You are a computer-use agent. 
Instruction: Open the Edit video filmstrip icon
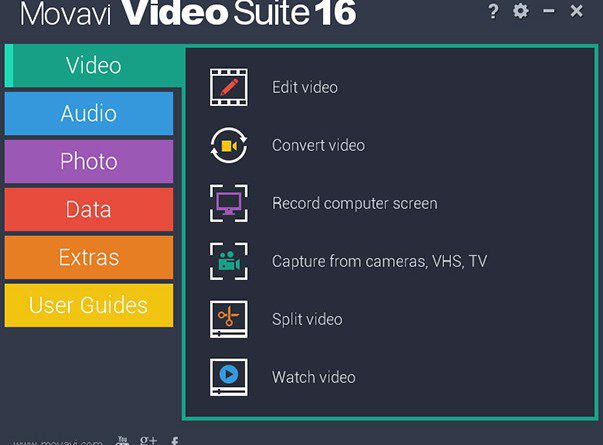click(229, 87)
